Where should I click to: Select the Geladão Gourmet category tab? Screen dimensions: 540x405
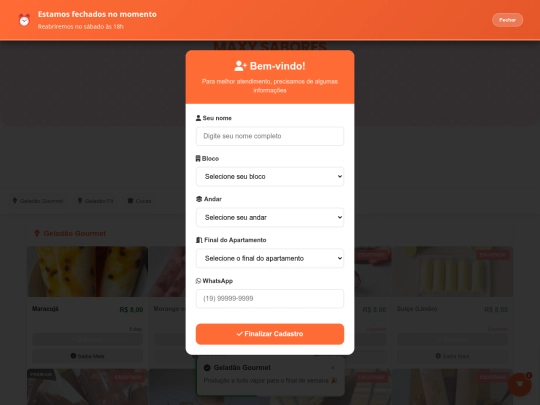pos(38,201)
